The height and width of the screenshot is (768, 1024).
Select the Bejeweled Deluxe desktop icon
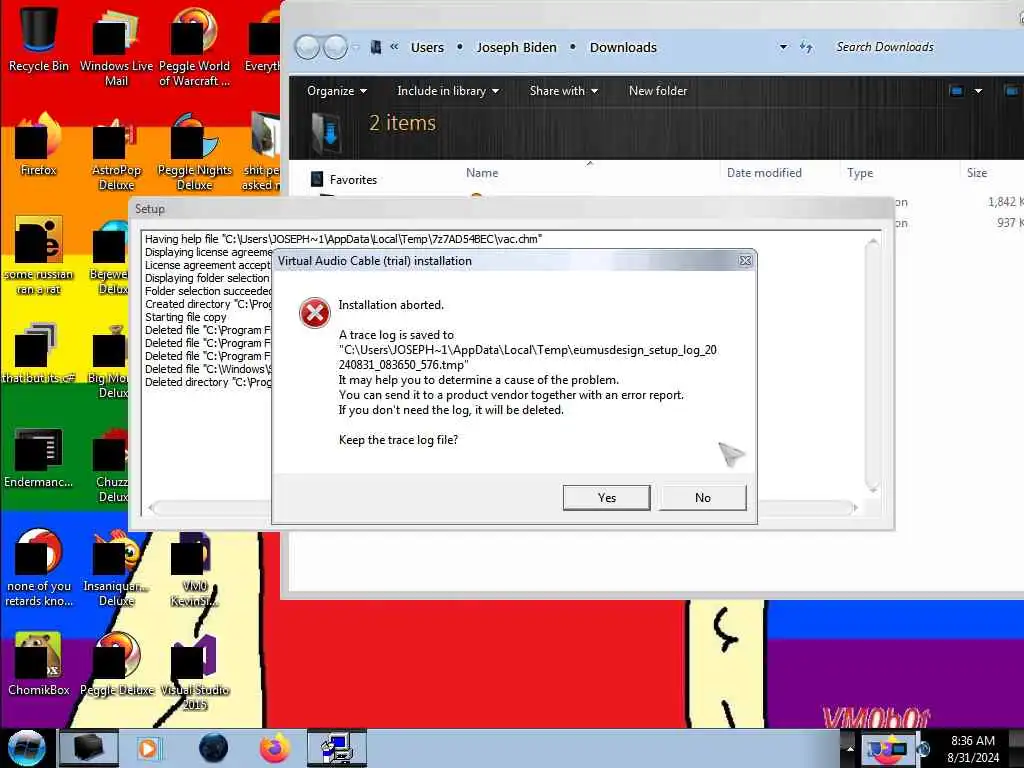click(x=111, y=257)
